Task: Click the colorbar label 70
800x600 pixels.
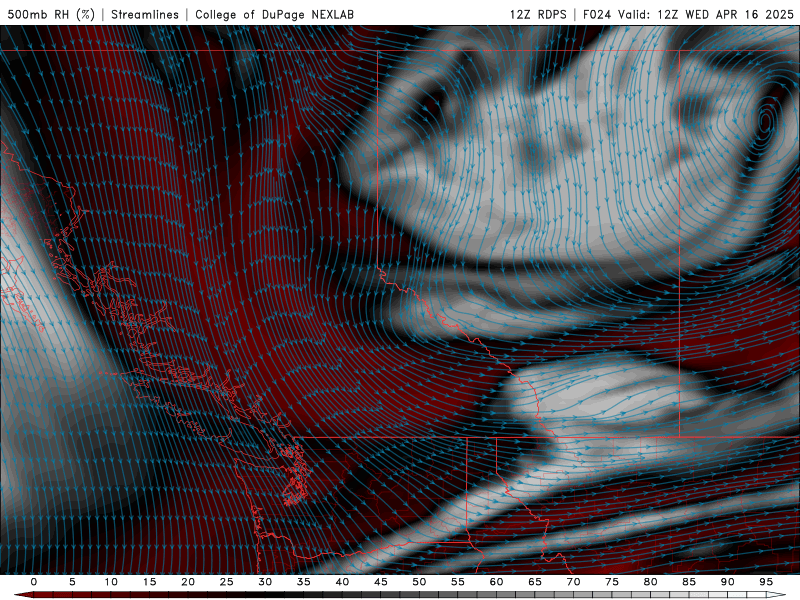Action: (573, 582)
